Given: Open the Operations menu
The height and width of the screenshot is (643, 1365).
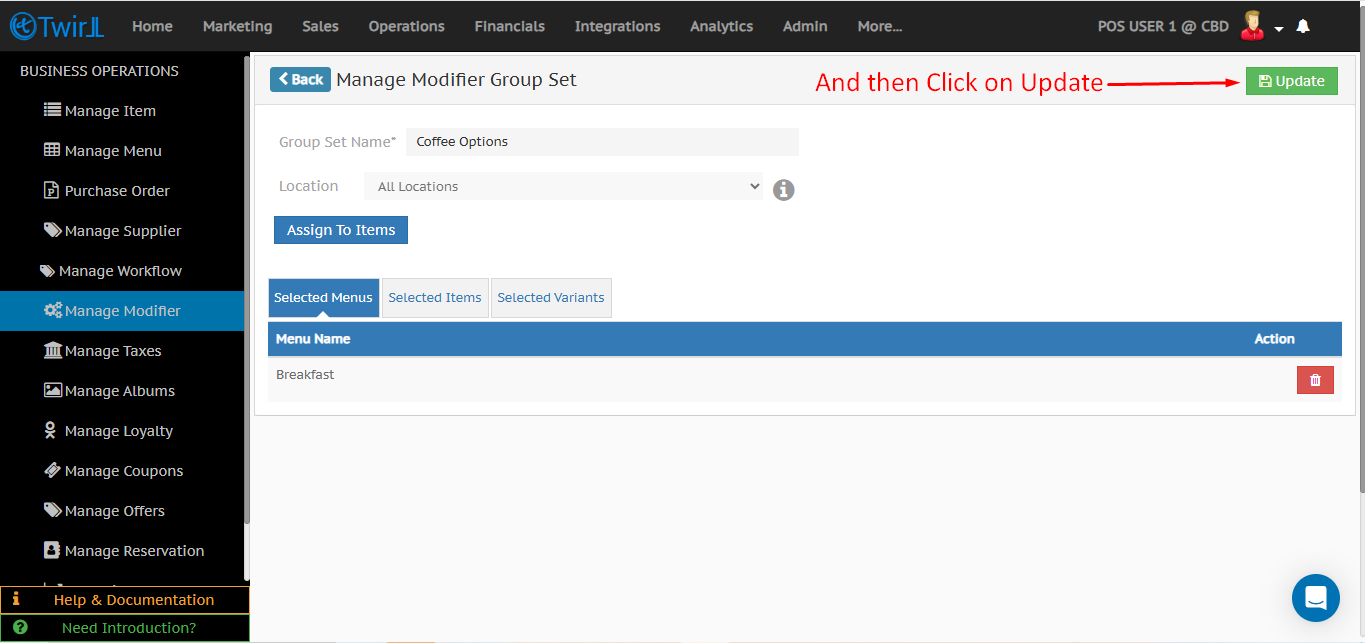Looking at the screenshot, I should [x=406, y=27].
